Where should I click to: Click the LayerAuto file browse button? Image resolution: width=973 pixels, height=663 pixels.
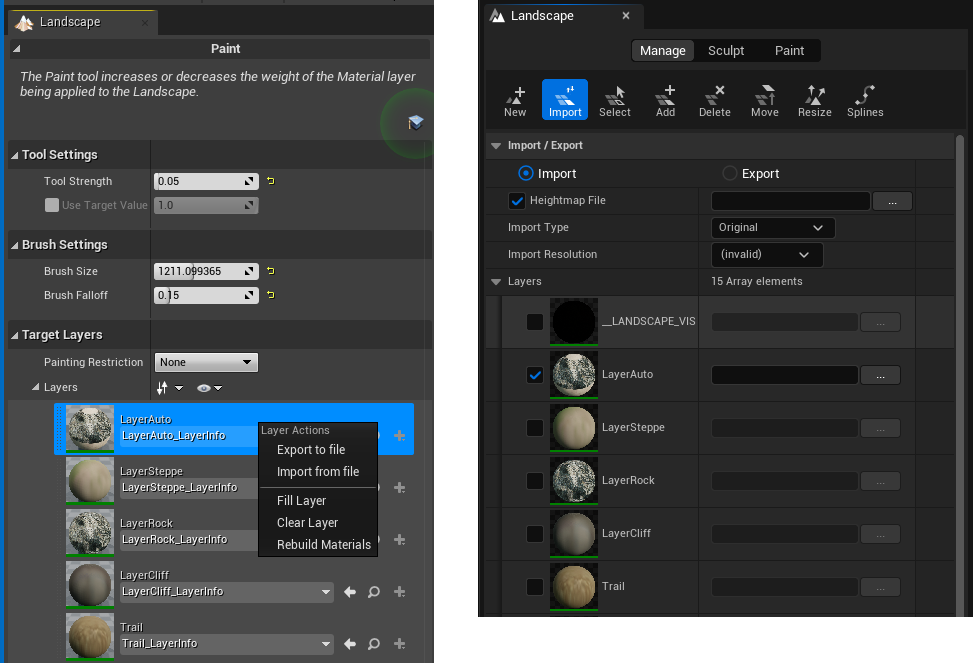[881, 375]
